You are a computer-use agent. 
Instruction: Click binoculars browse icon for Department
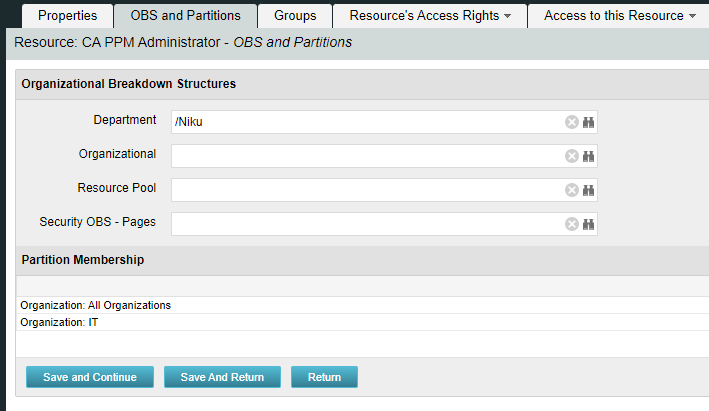click(589, 122)
